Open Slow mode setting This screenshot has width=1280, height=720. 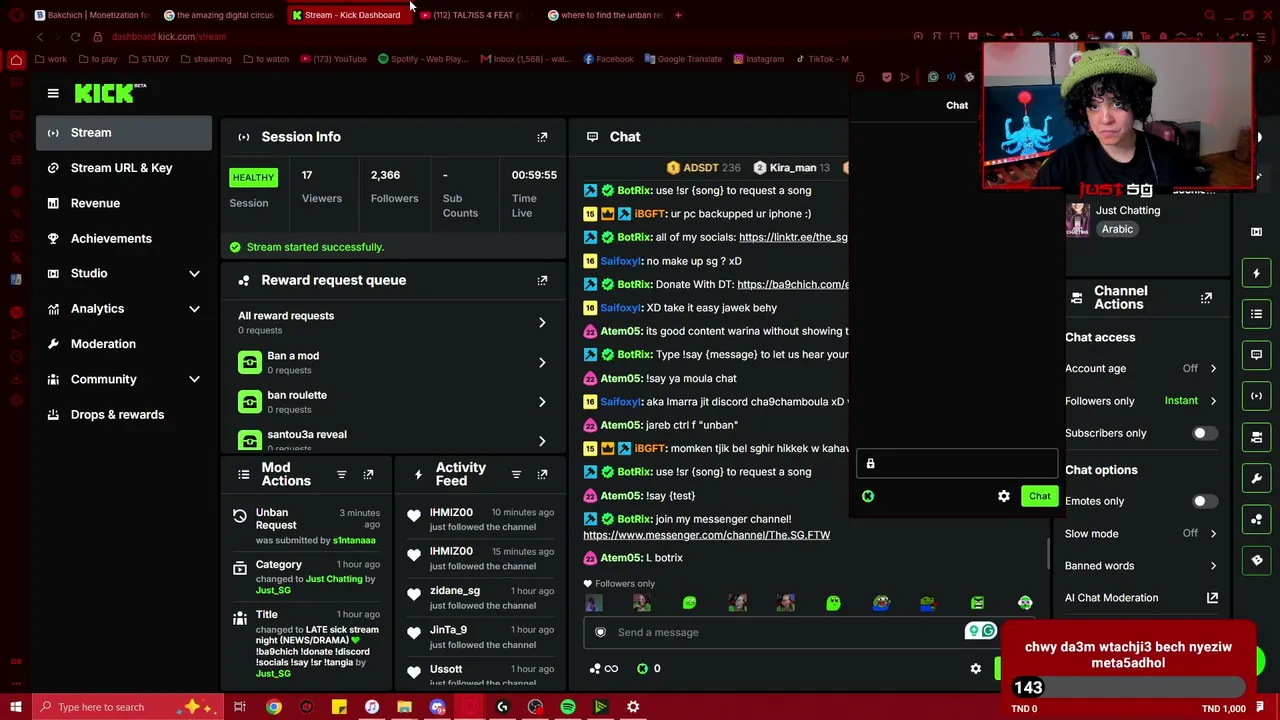pos(1141,534)
